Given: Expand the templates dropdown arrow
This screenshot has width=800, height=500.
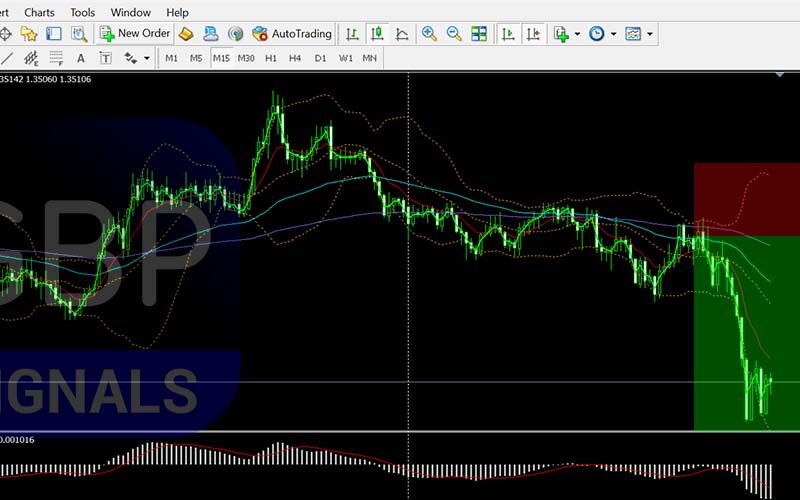Looking at the screenshot, I should click(x=649, y=34).
